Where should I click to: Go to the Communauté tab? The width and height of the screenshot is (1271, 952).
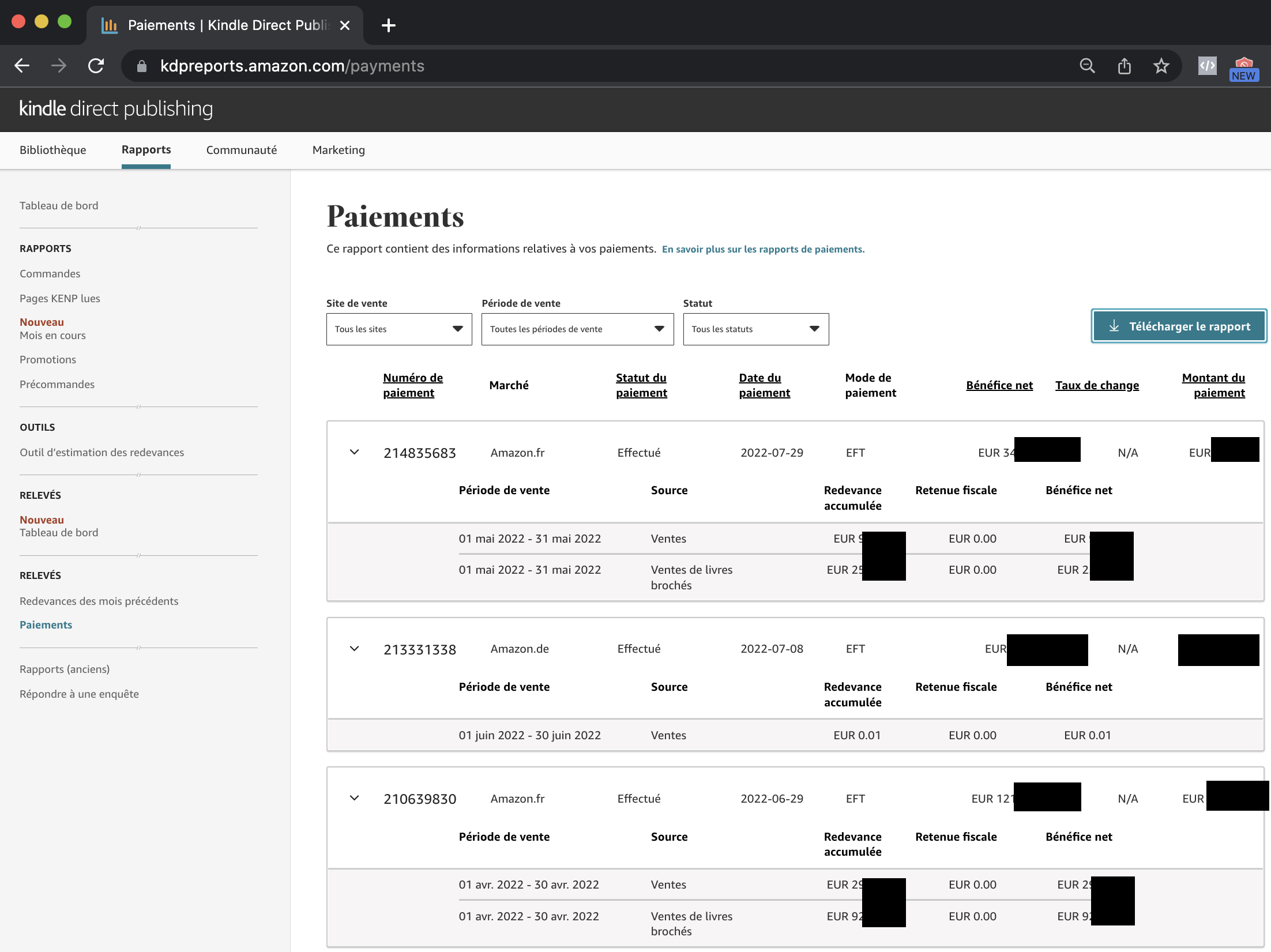pyautogui.click(x=242, y=150)
